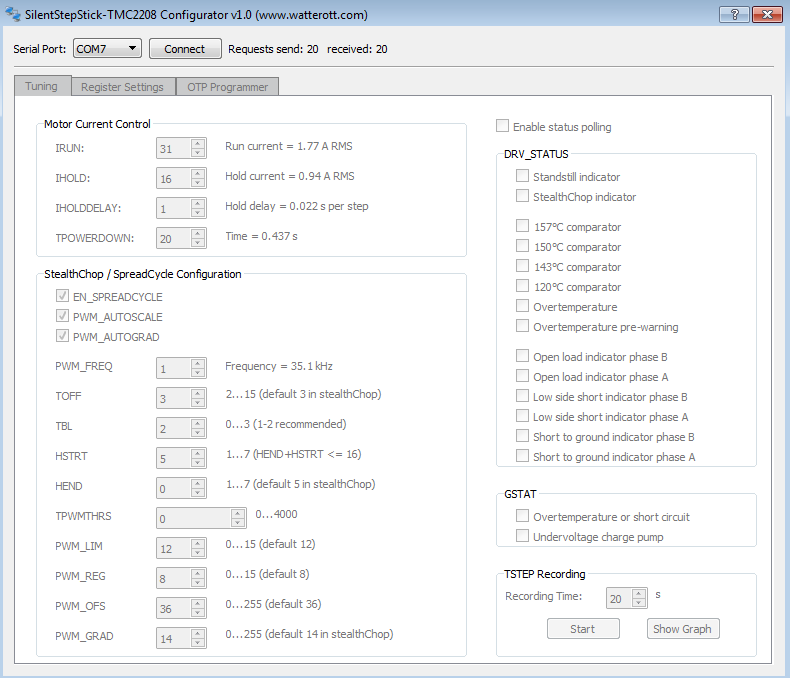Screen dimensions: 790x678
Task: Toggle the PWM_AUTOSCALE checkbox
Action: [x=62, y=316]
